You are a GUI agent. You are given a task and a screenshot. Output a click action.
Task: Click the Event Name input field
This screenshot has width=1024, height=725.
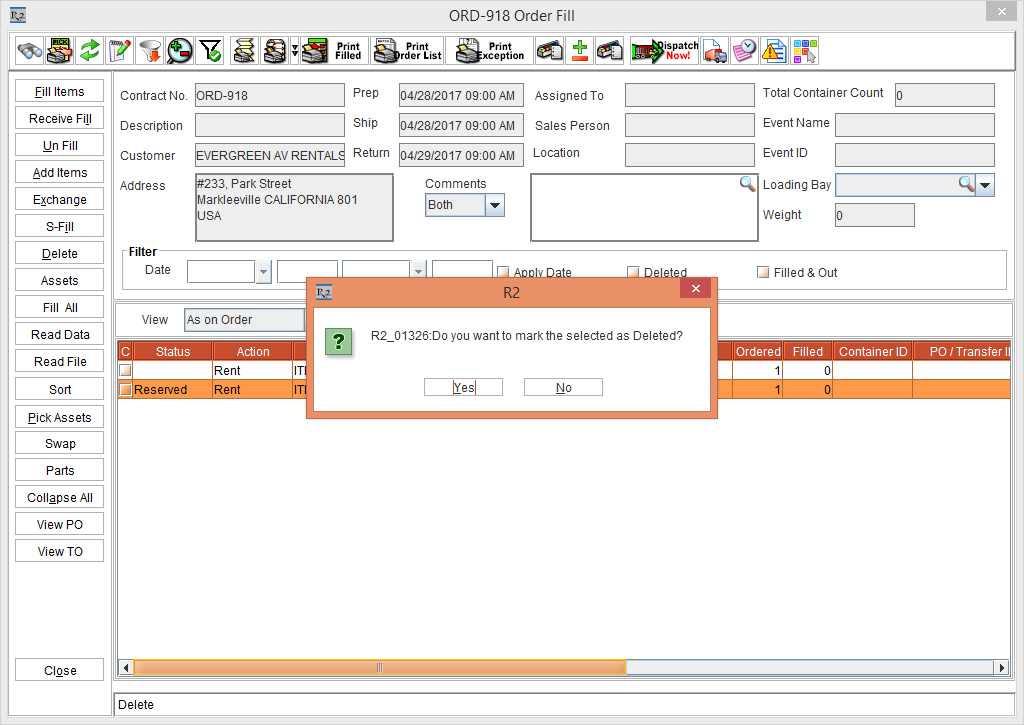click(x=914, y=125)
